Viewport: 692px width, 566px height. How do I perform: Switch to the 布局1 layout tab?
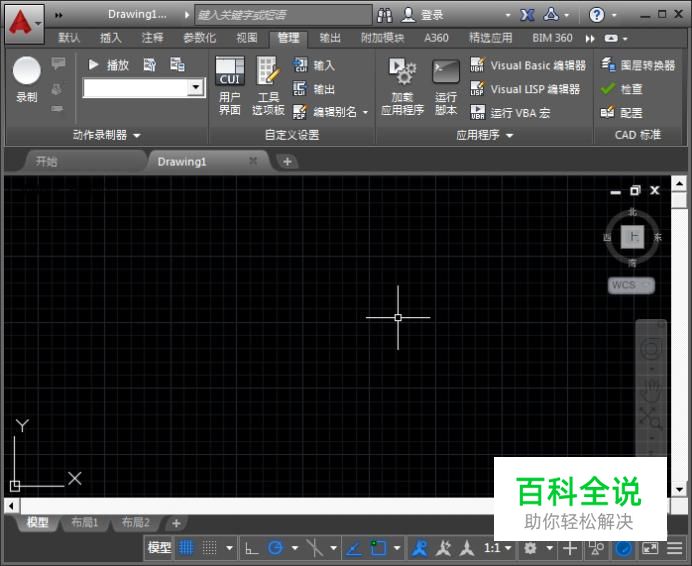click(84, 522)
